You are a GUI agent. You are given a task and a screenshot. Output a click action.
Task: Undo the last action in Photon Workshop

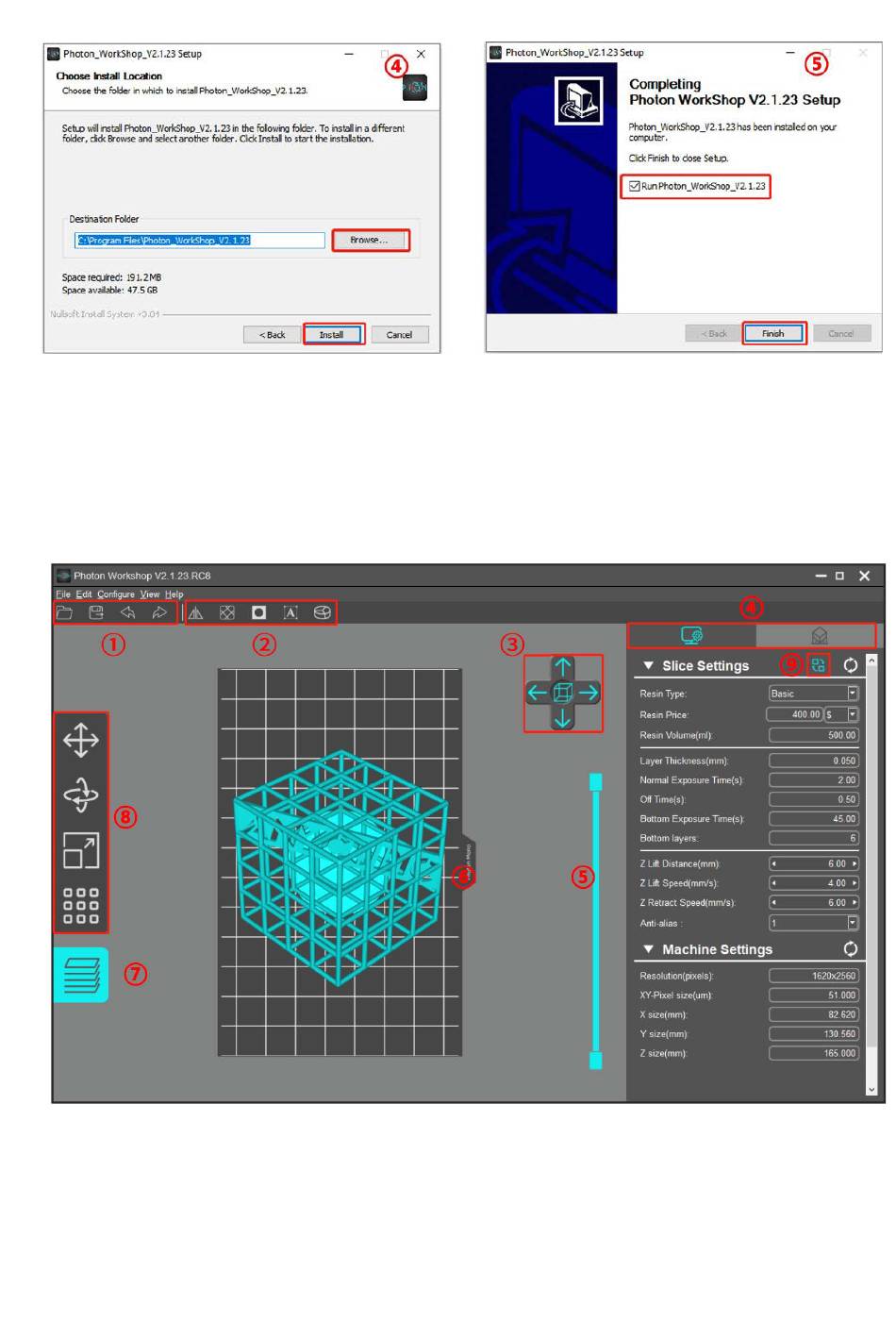pyautogui.click(x=127, y=612)
